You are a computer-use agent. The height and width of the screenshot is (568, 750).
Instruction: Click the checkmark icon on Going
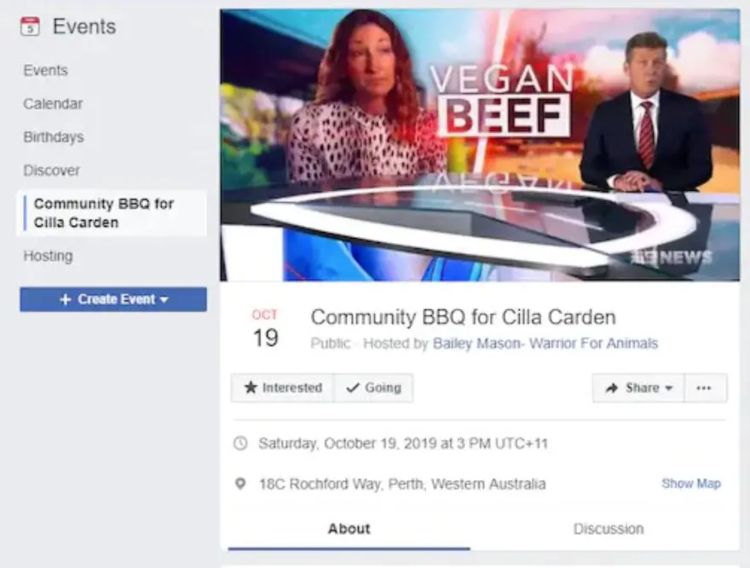[x=353, y=388]
